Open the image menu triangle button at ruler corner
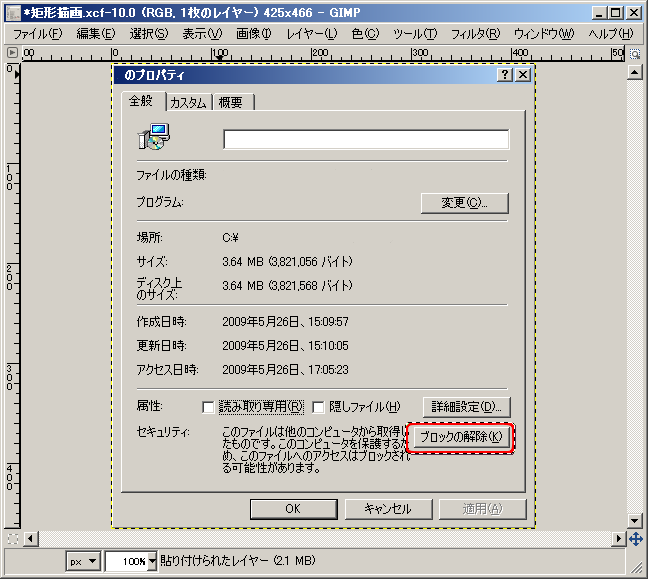The image size is (648, 579). (12, 52)
